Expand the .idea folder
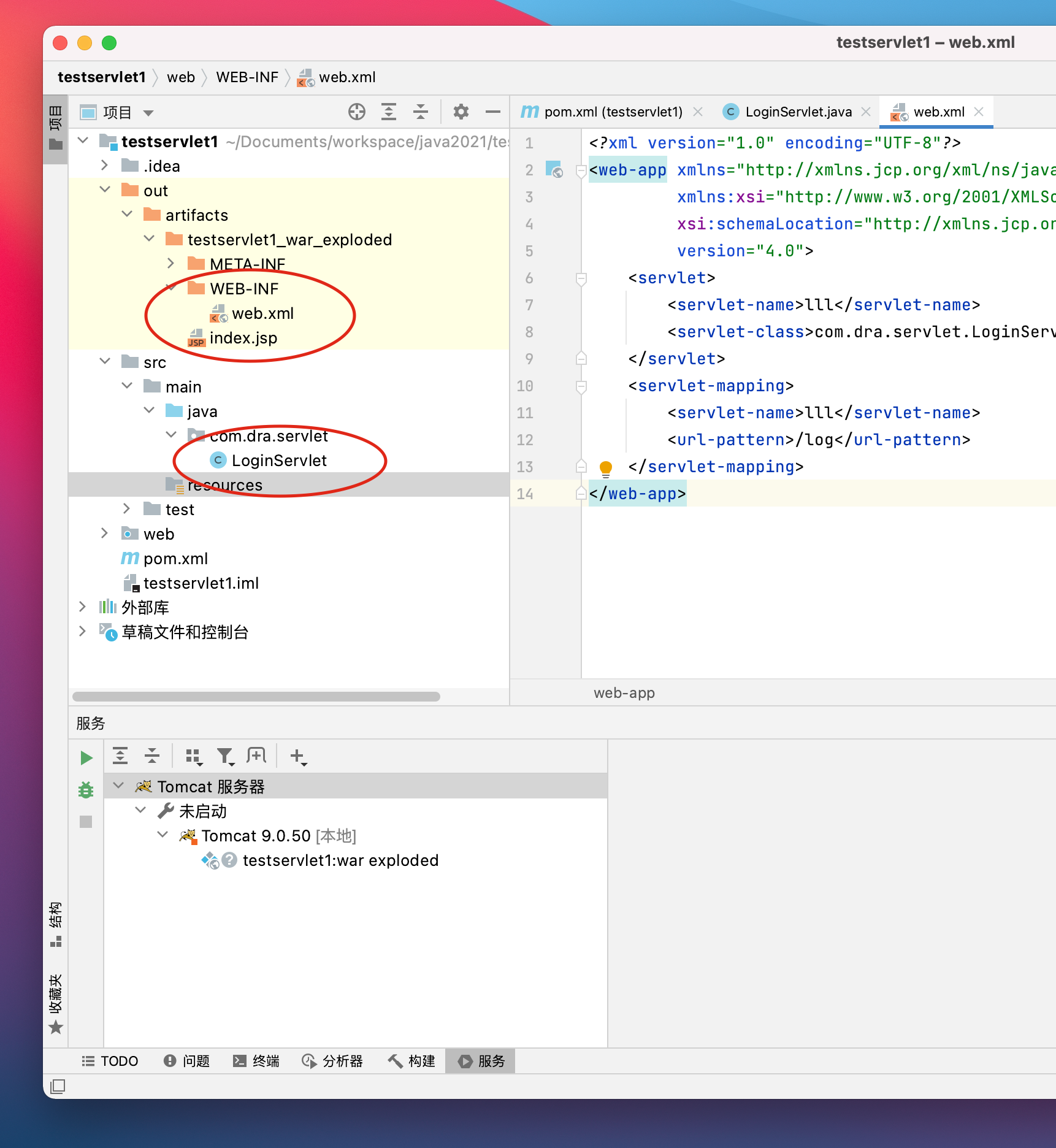Viewport: 1056px width, 1148px height. pos(105,166)
